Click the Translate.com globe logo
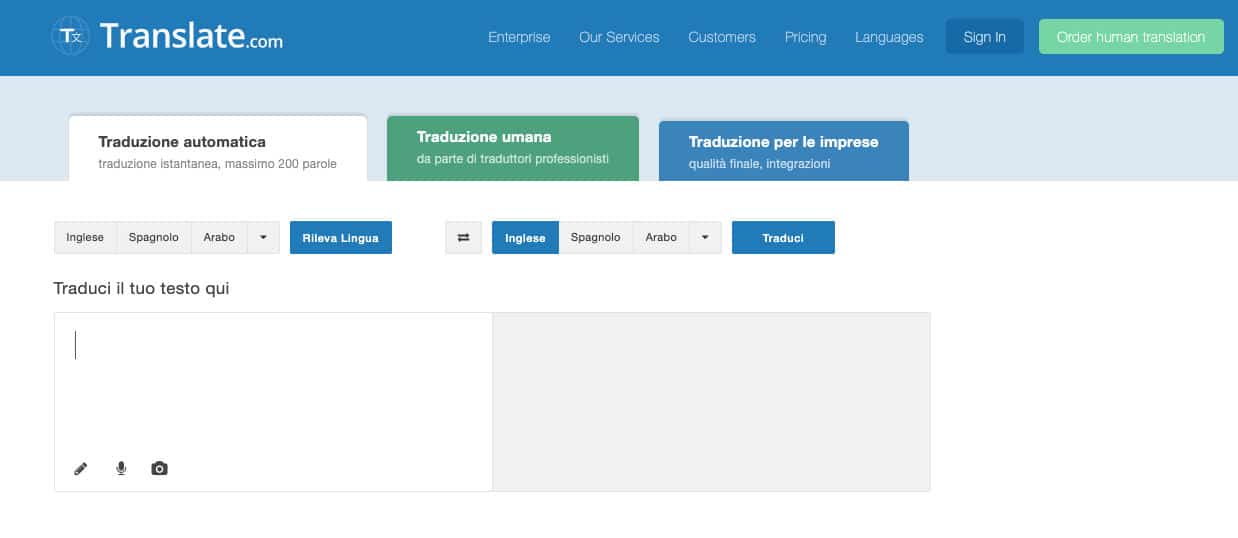Viewport: 1238px width, 538px height. coord(72,37)
